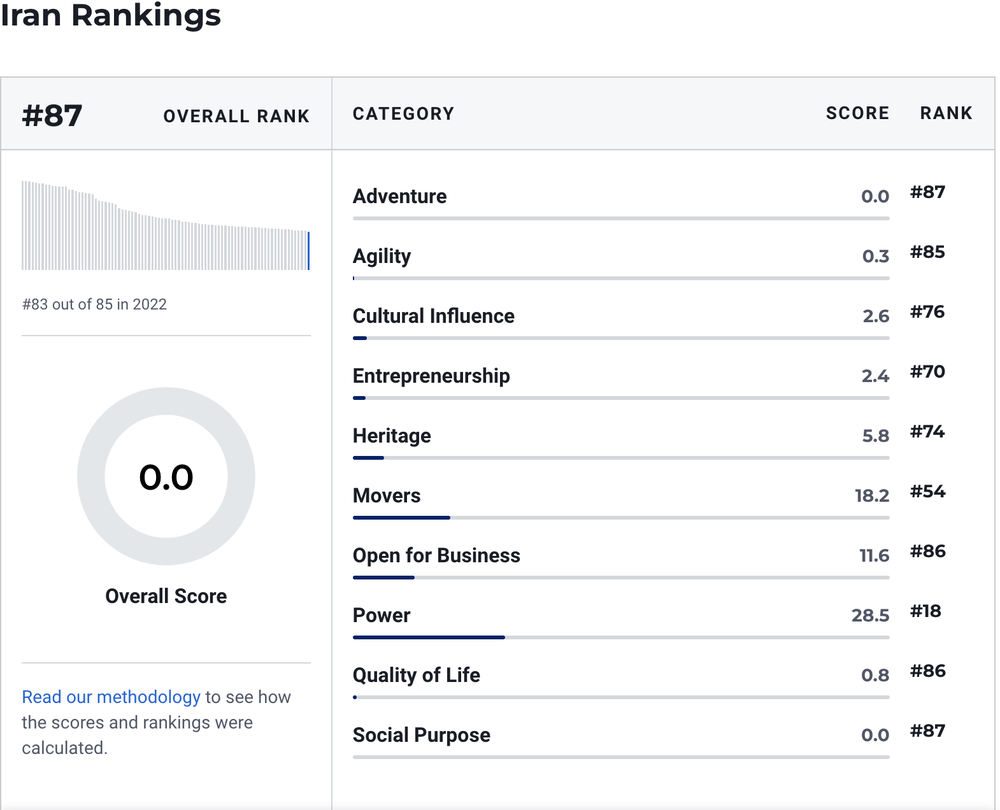Click the SCORE column header
Screen dimensions: 1000x810
click(x=857, y=114)
